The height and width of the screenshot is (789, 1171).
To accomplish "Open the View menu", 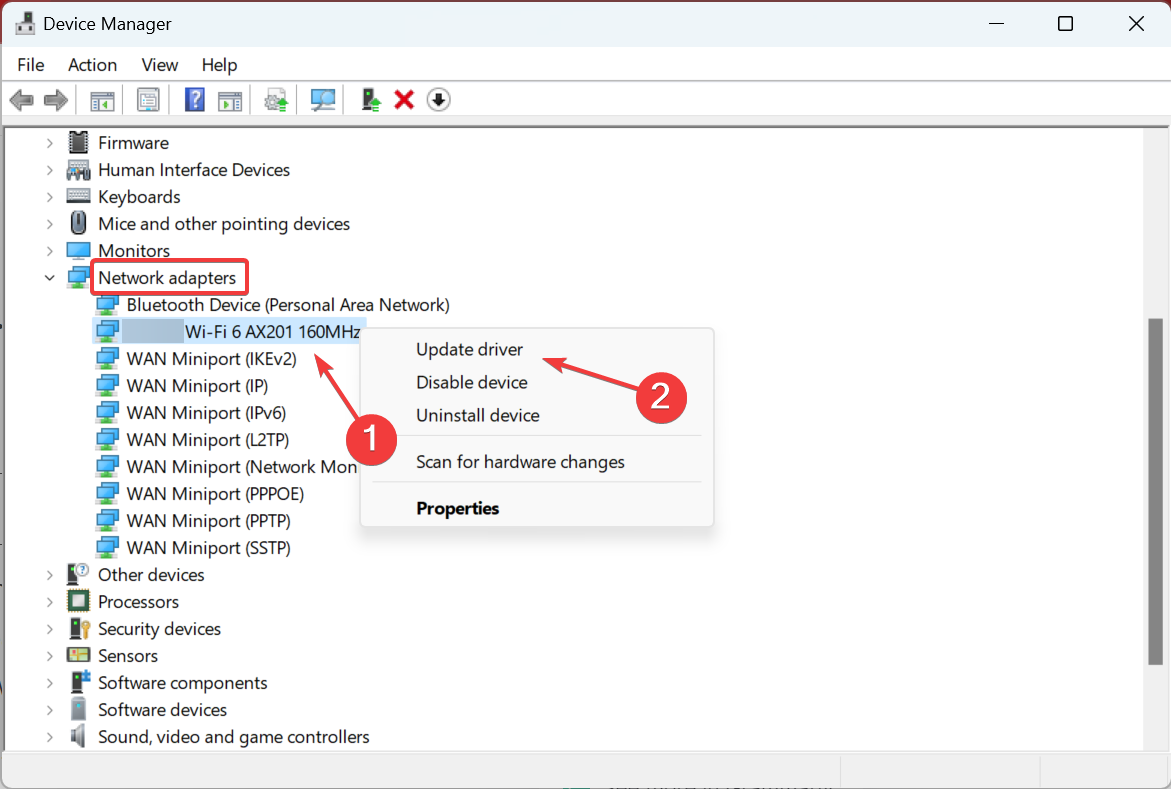I will 159,65.
